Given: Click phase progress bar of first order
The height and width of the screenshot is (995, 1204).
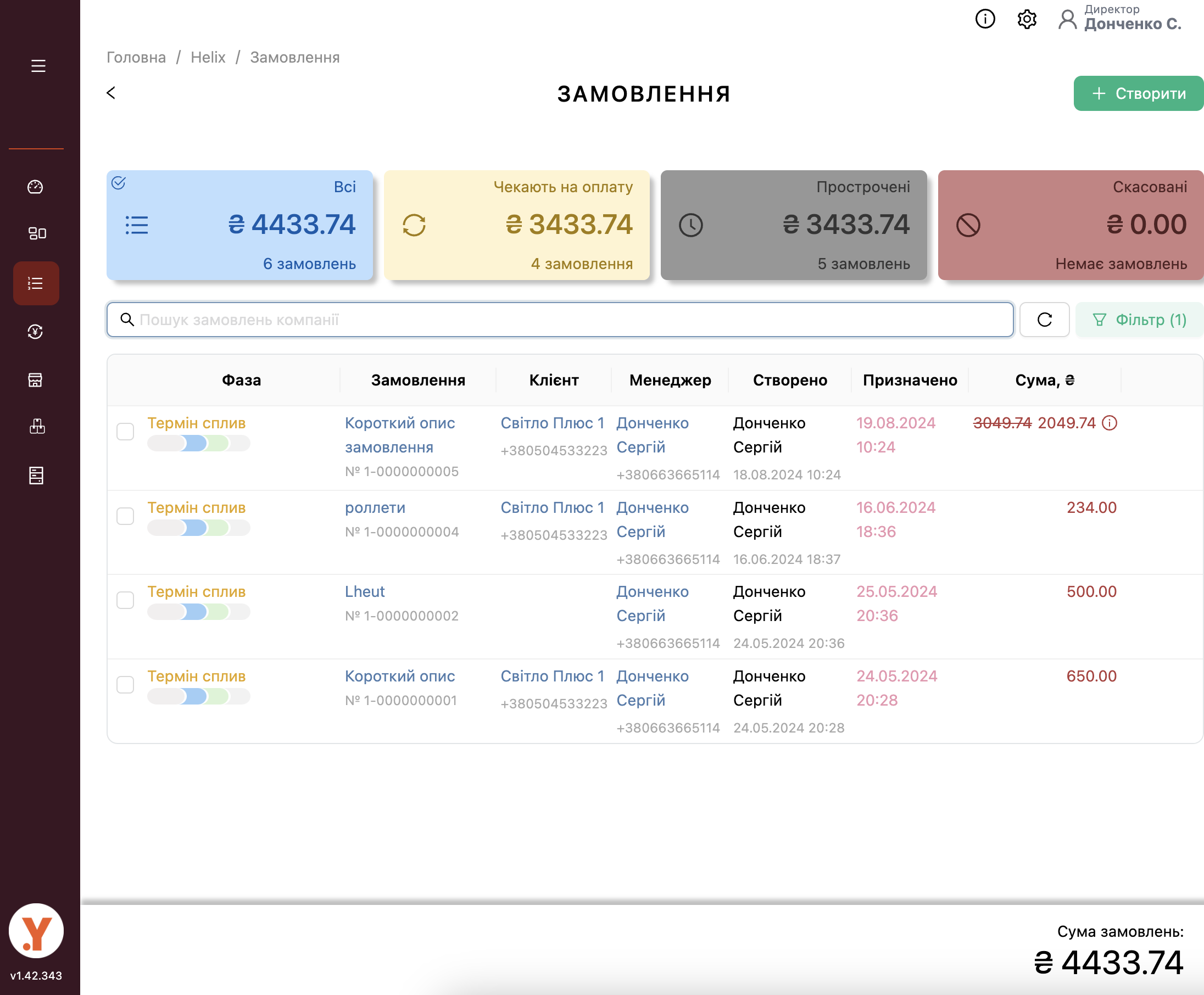Looking at the screenshot, I should 198,443.
